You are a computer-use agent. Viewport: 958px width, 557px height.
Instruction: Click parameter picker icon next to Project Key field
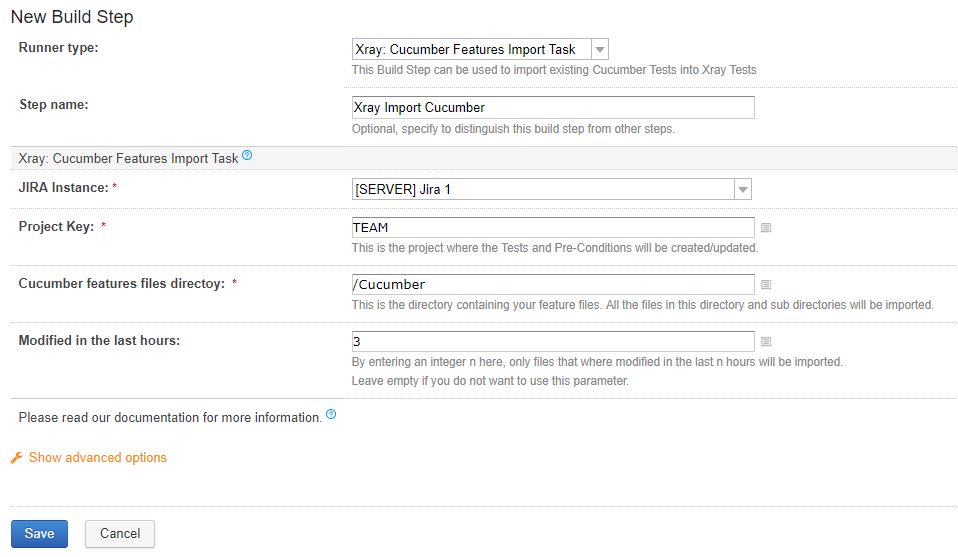pos(766,228)
